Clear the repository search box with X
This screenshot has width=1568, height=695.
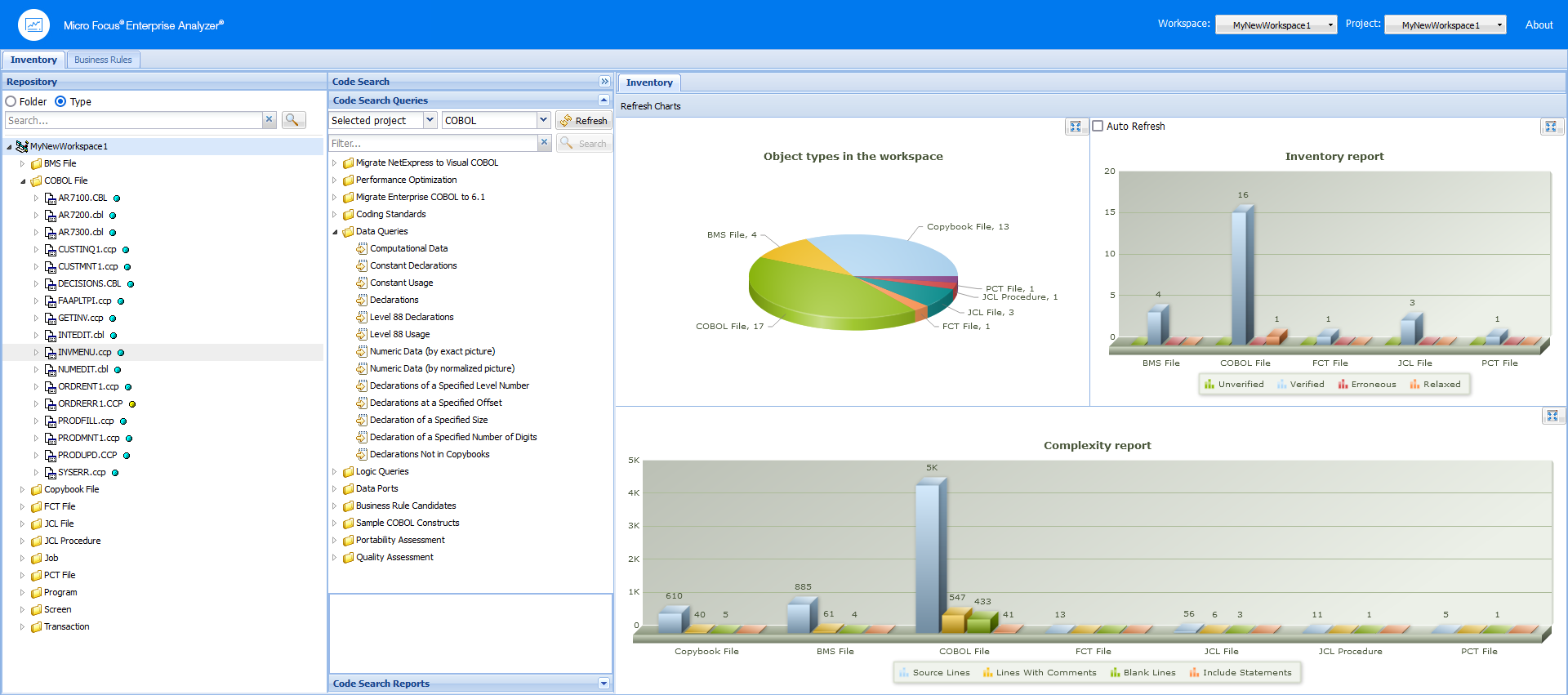(x=269, y=120)
